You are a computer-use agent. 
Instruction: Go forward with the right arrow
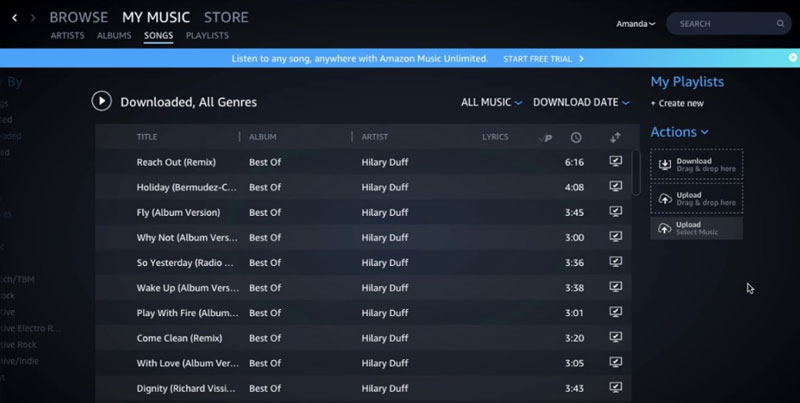click(x=33, y=18)
